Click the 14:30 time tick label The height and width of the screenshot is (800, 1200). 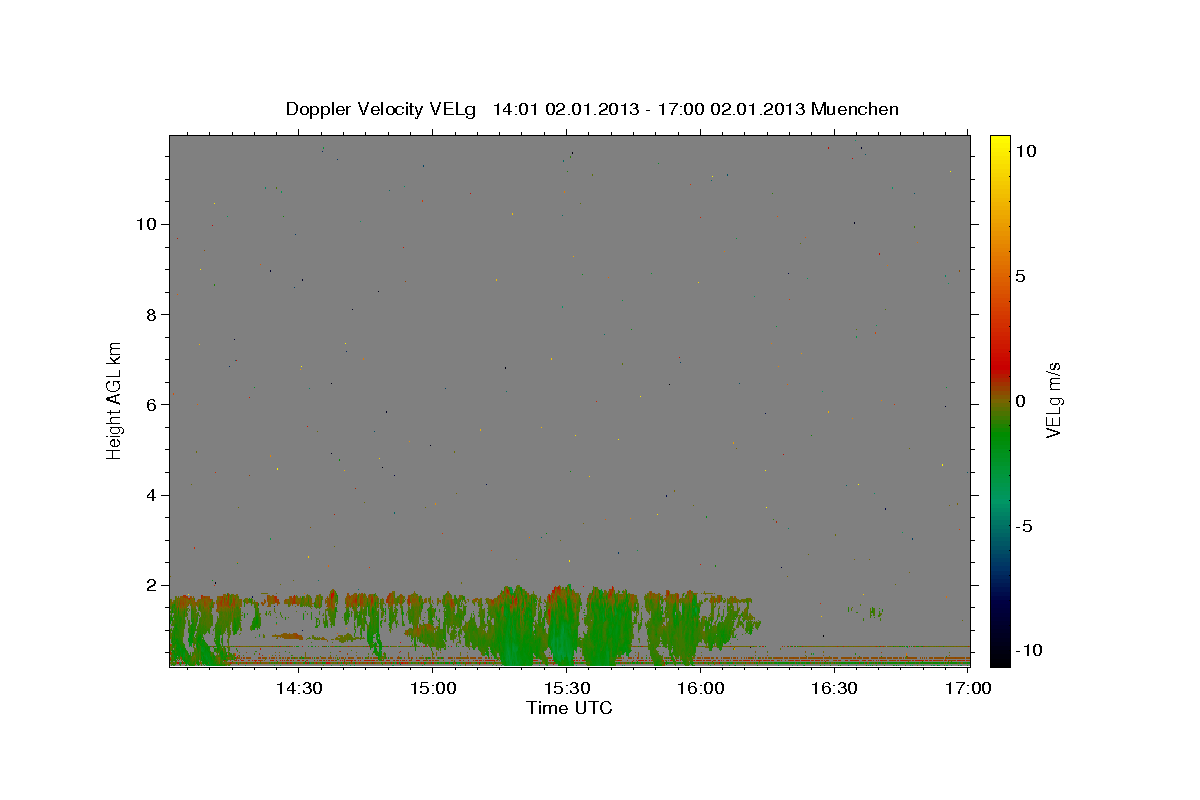pos(298,688)
